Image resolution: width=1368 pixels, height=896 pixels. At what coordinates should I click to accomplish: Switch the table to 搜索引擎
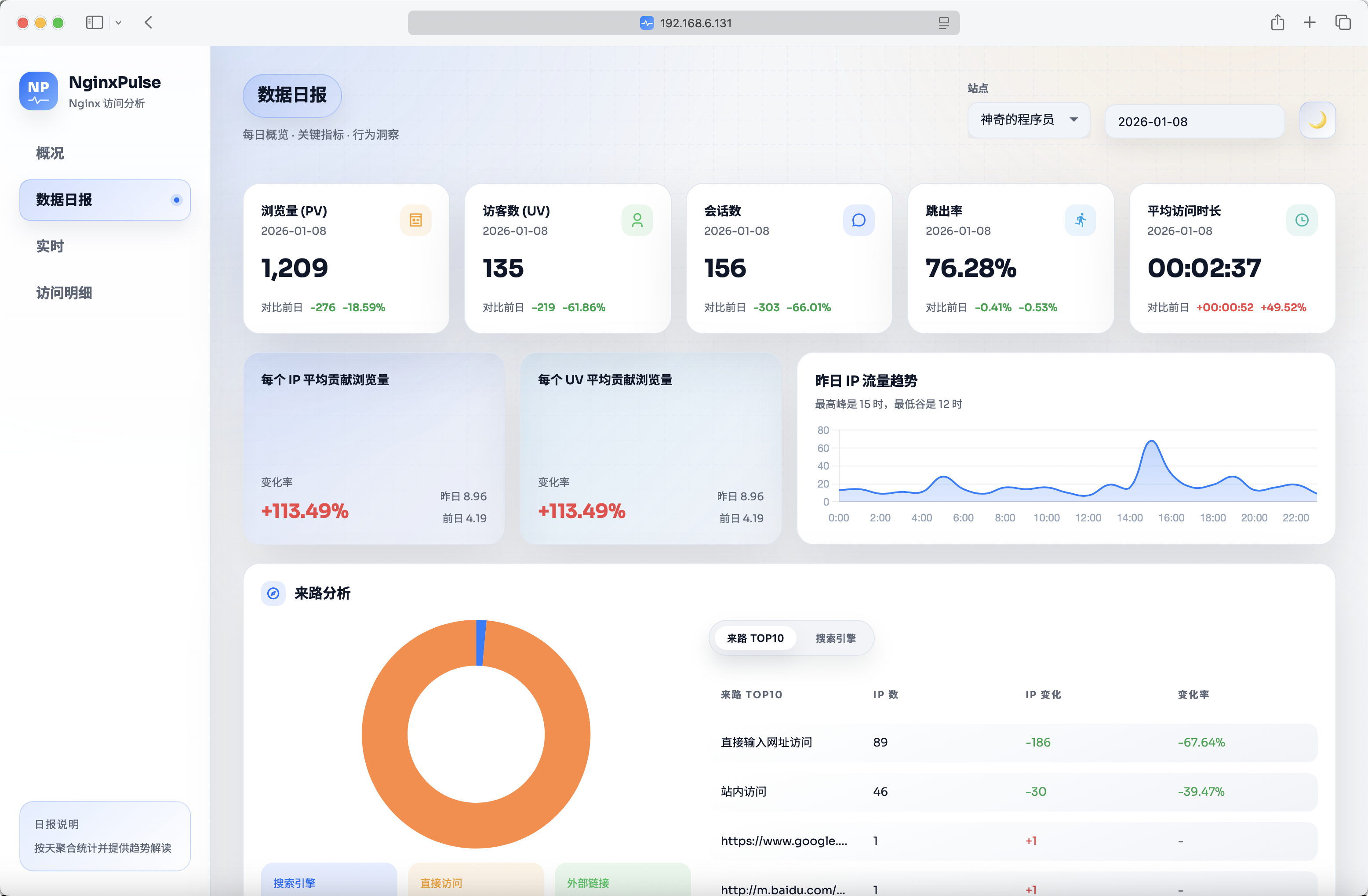pos(835,638)
